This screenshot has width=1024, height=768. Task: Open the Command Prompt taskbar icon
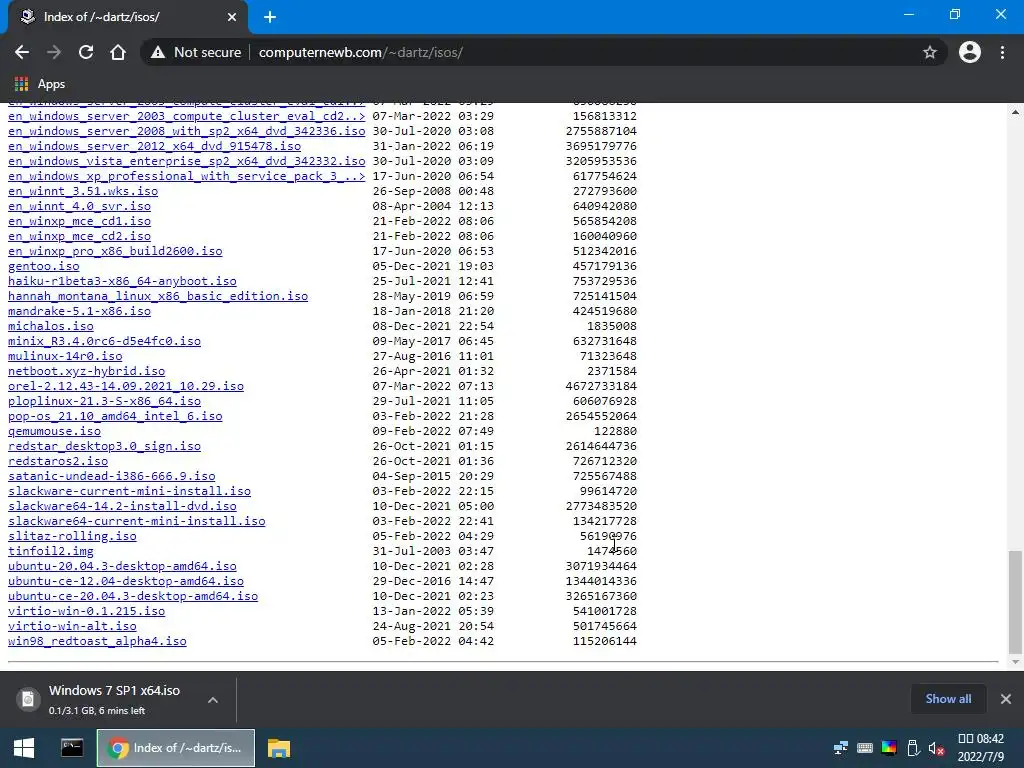point(72,748)
